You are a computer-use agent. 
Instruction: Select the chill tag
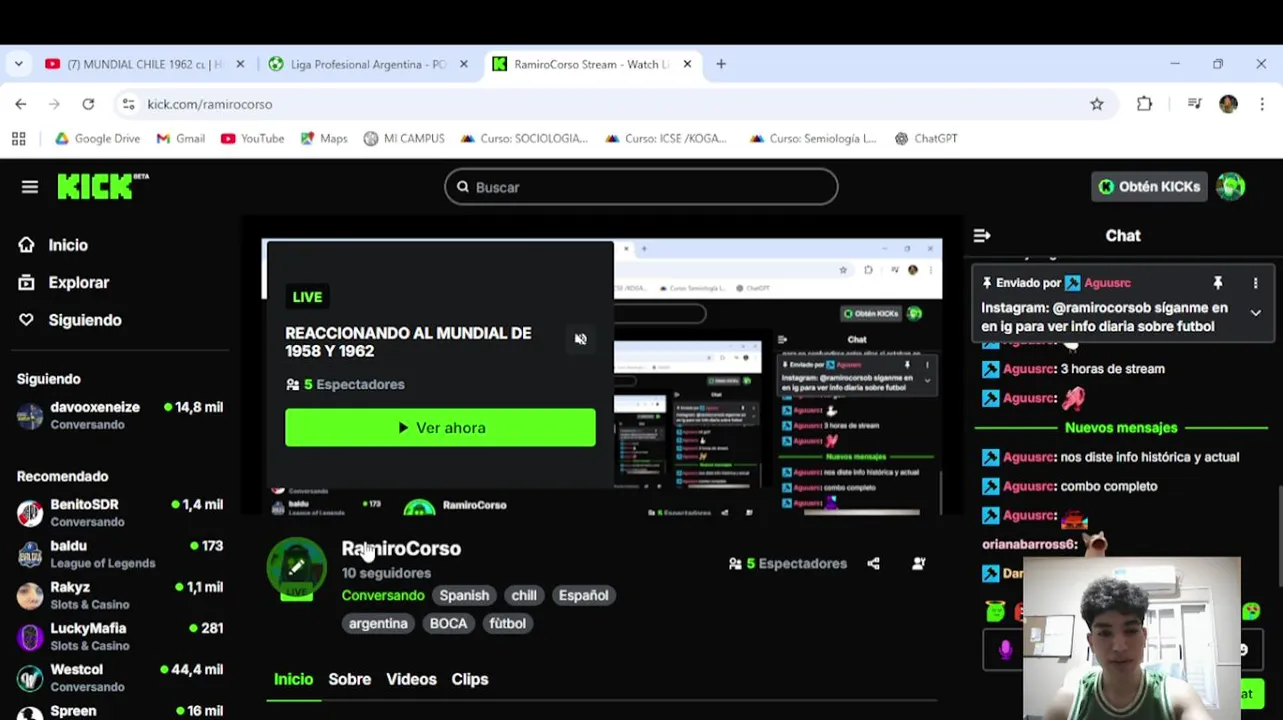click(524, 595)
